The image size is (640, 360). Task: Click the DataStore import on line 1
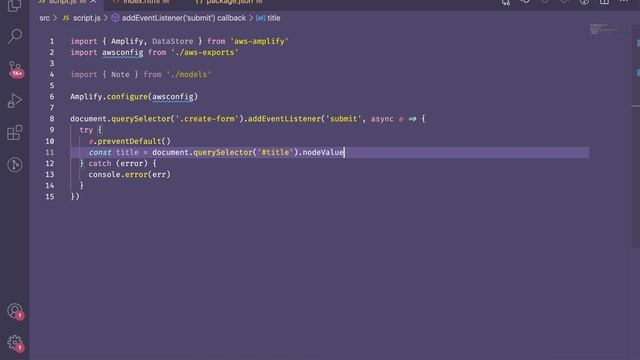pyautogui.click(x=173, y=41)
